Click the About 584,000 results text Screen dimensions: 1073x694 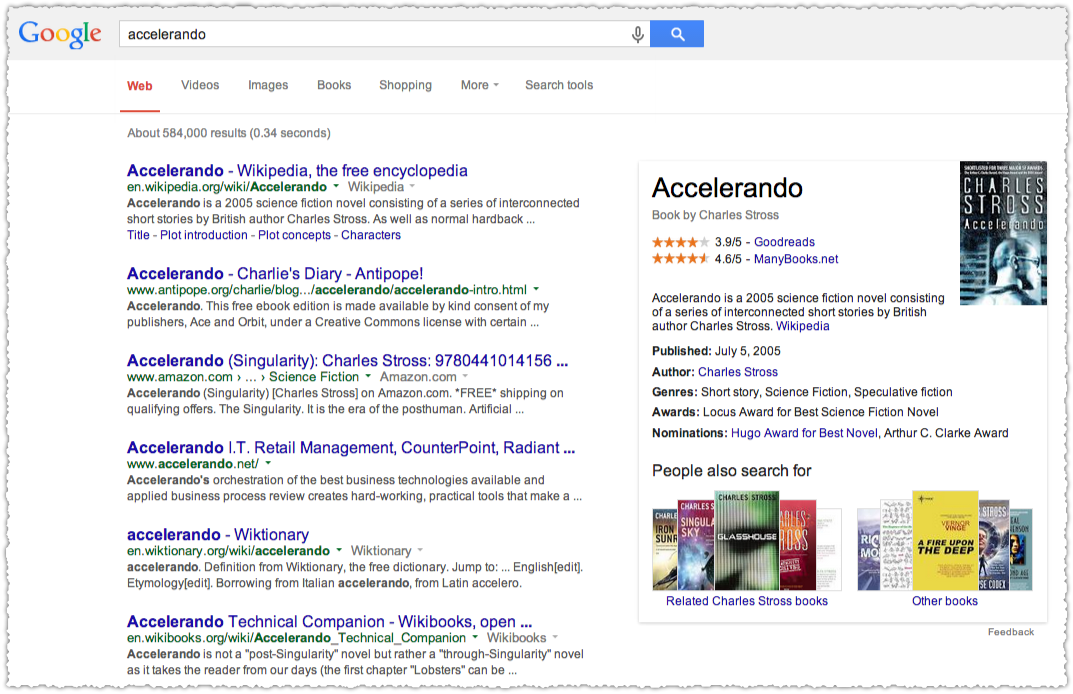point(229,133)
